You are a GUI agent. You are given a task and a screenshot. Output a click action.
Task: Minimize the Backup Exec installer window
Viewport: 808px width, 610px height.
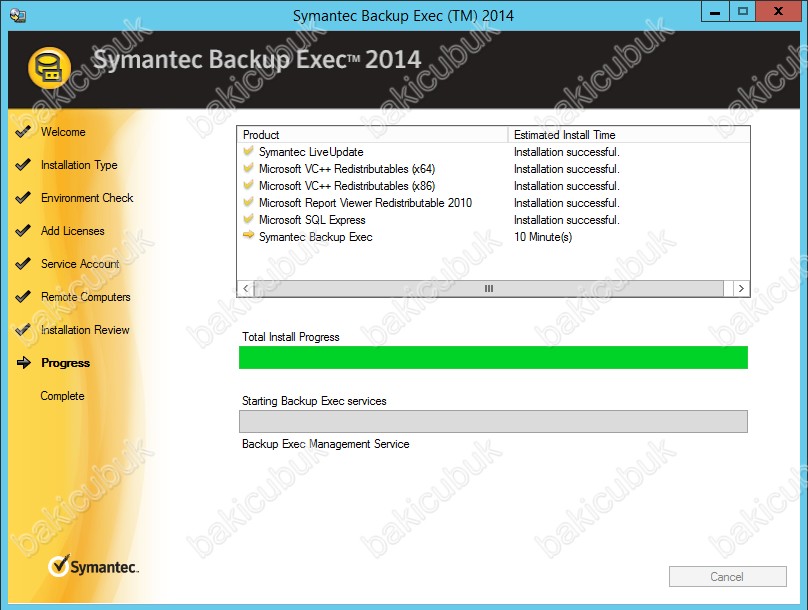click(715, 11)
